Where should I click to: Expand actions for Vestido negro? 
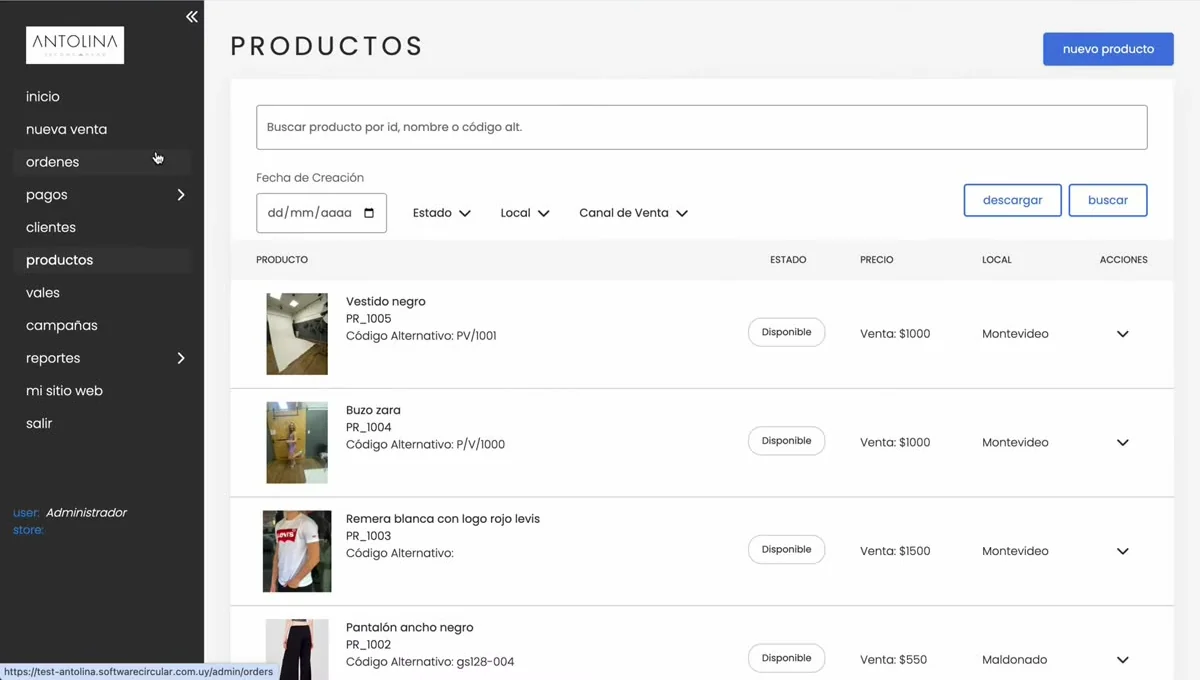coord(1123,334)
